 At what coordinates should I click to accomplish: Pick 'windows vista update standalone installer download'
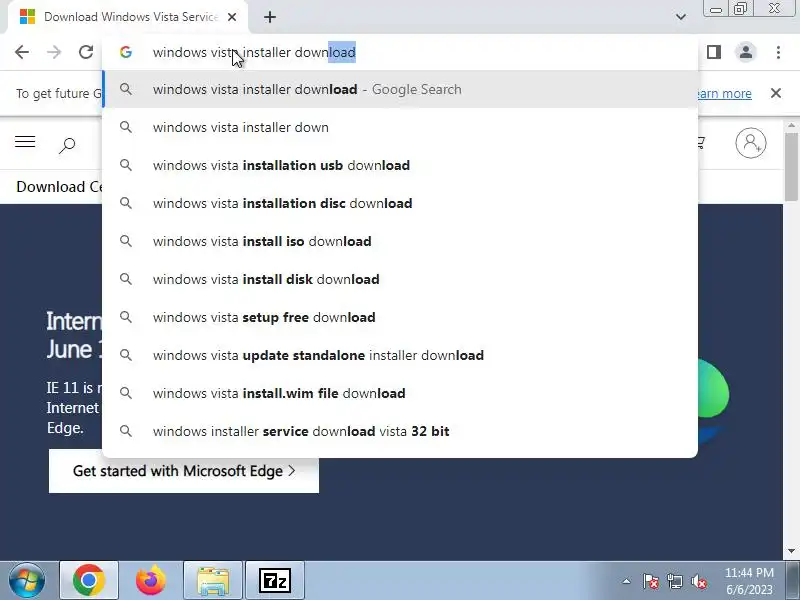[x=400, y=355]
